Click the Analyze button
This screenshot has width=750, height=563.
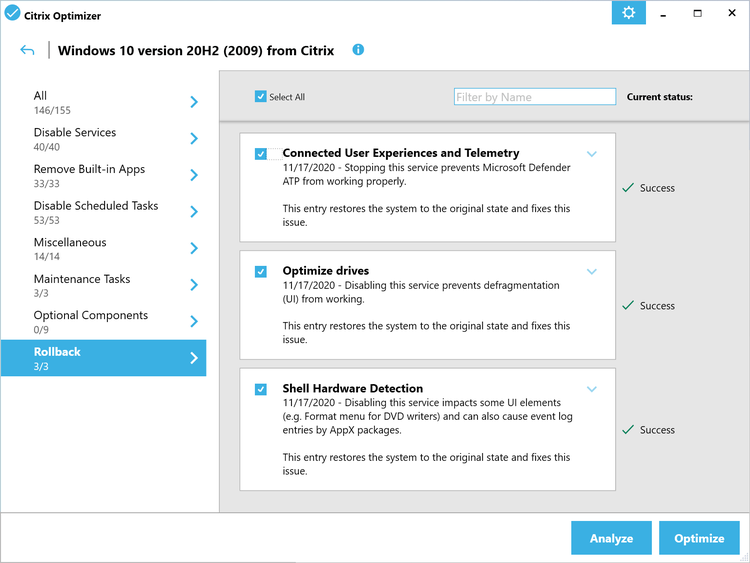coord(611,538)
